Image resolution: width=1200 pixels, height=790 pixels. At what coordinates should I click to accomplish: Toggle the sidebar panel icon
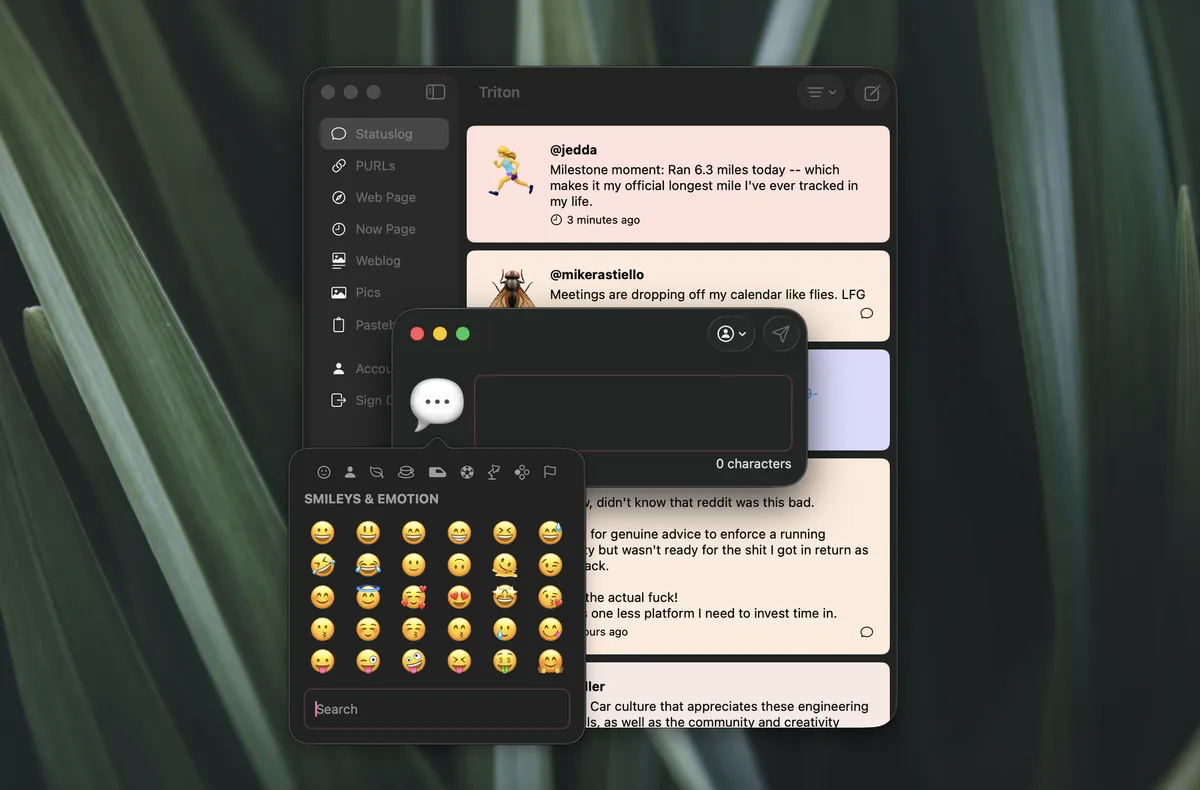pos(435,92)
